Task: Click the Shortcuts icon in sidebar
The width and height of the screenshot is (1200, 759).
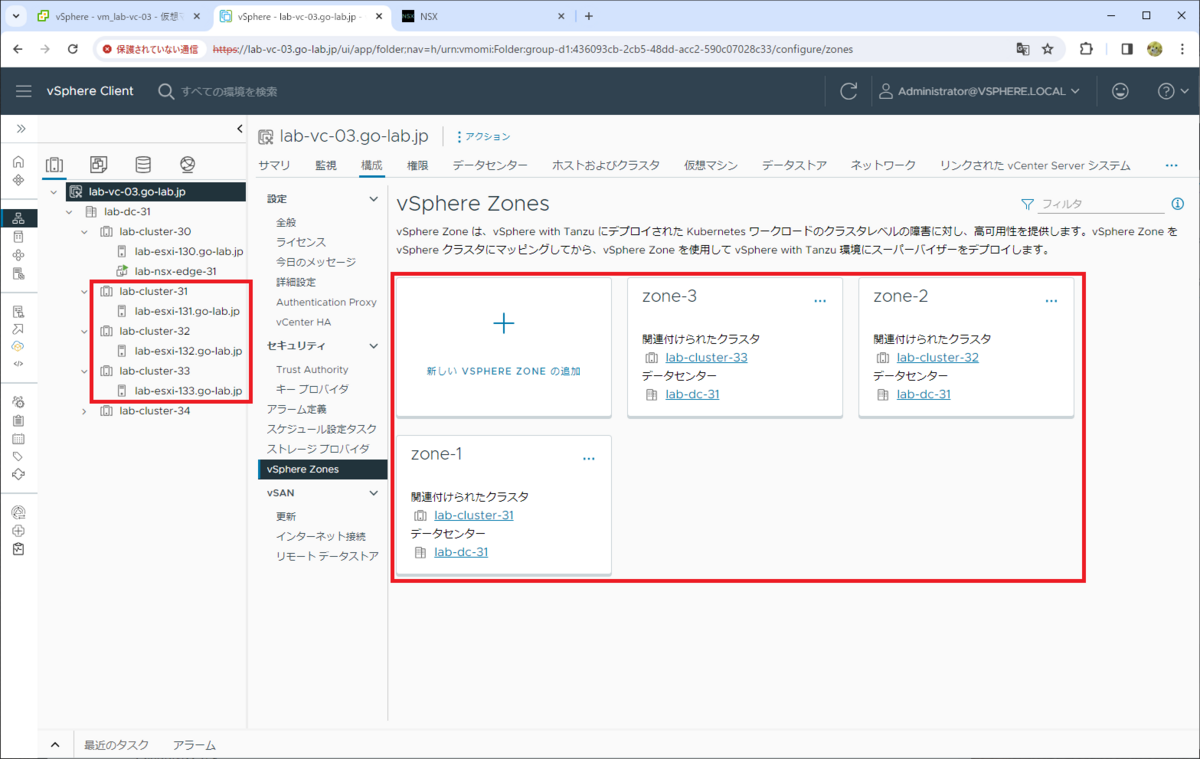Action: point(18,180)
